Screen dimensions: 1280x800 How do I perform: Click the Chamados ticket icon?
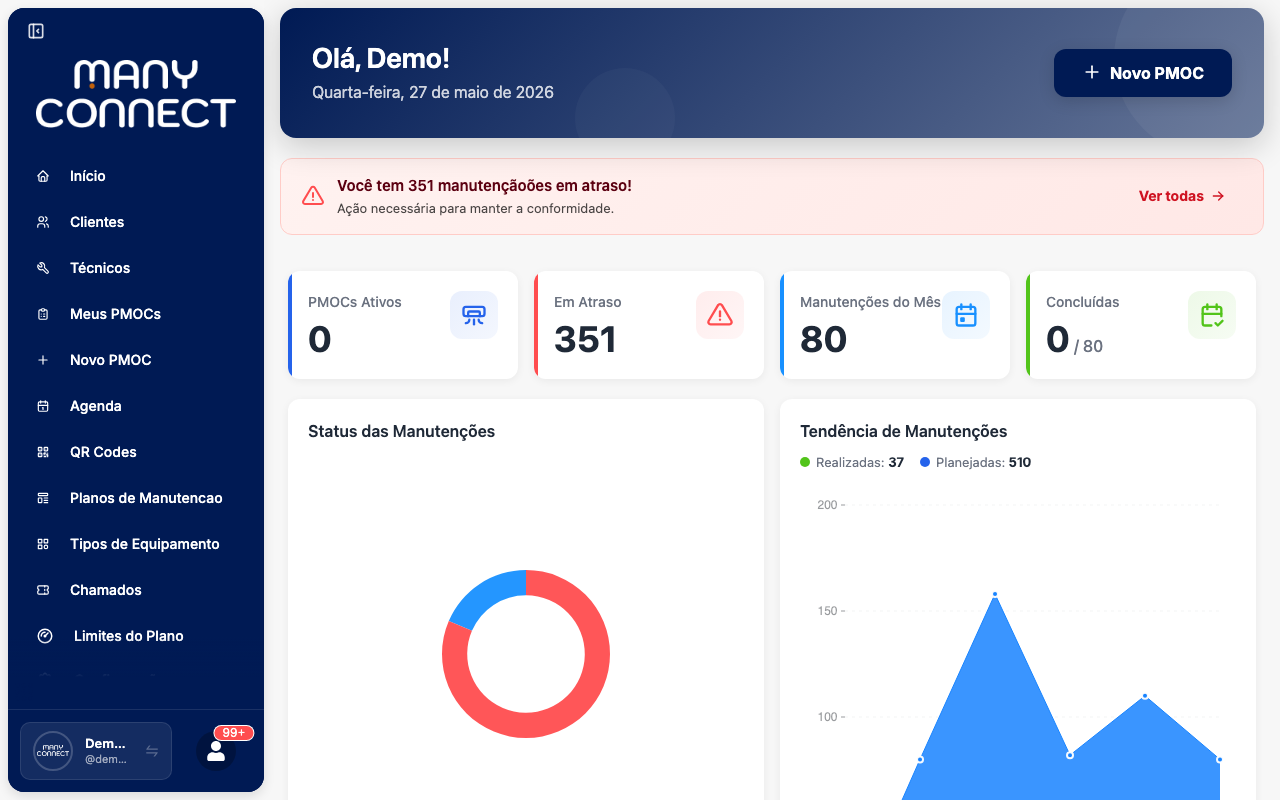43,590
